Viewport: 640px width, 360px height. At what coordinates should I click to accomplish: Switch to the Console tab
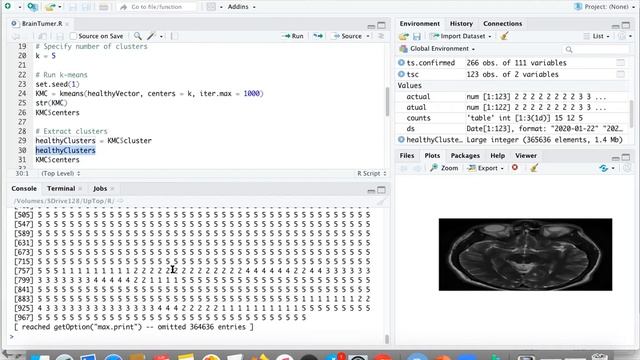pyautogui.click(x=24, y=189)
